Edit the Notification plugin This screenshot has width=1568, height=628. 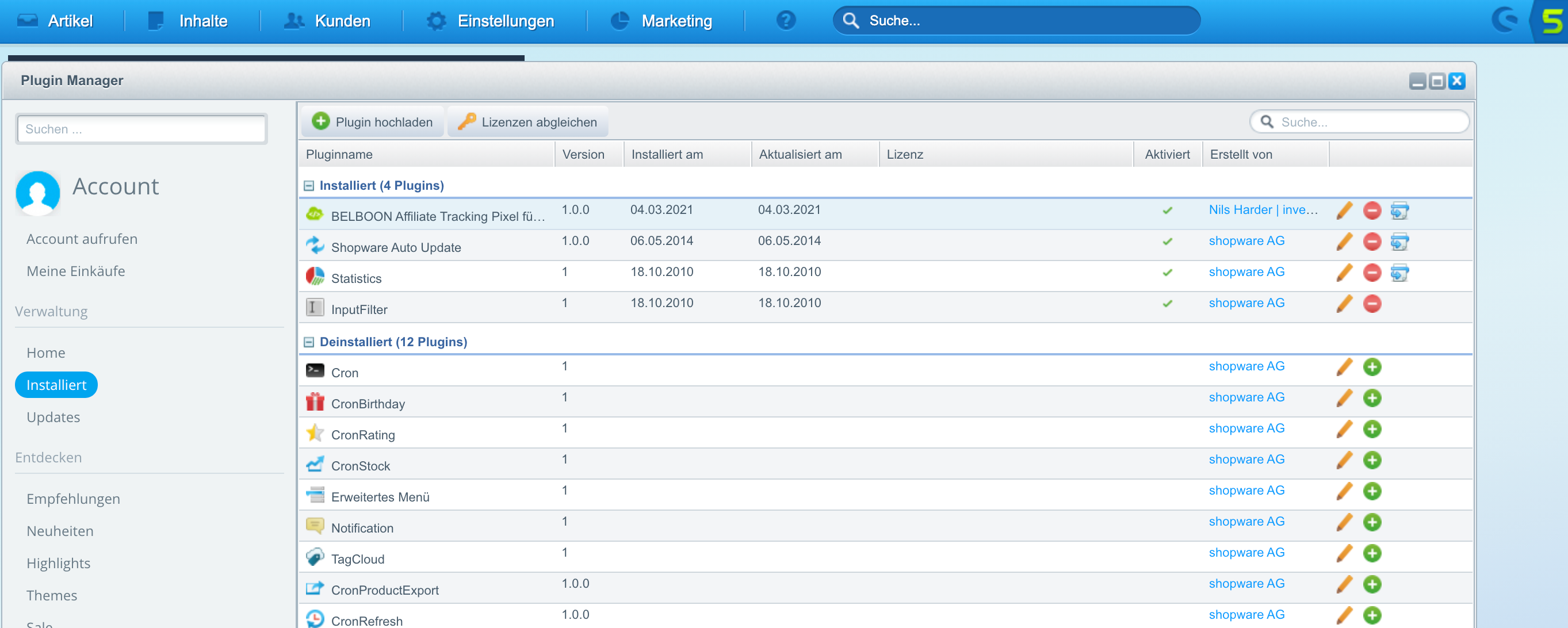pyautogui.click(x=1344, y=522)
